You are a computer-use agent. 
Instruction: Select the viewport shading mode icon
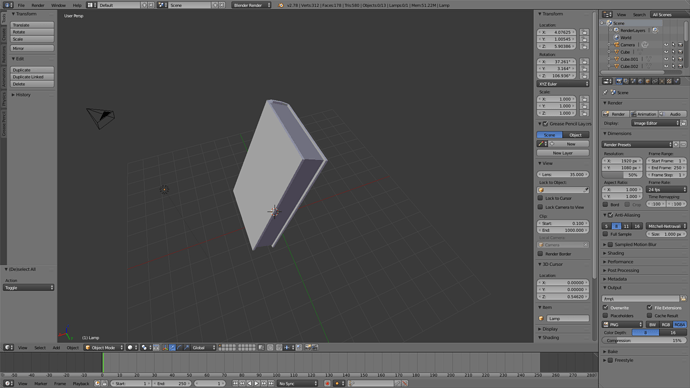(131, 348)
